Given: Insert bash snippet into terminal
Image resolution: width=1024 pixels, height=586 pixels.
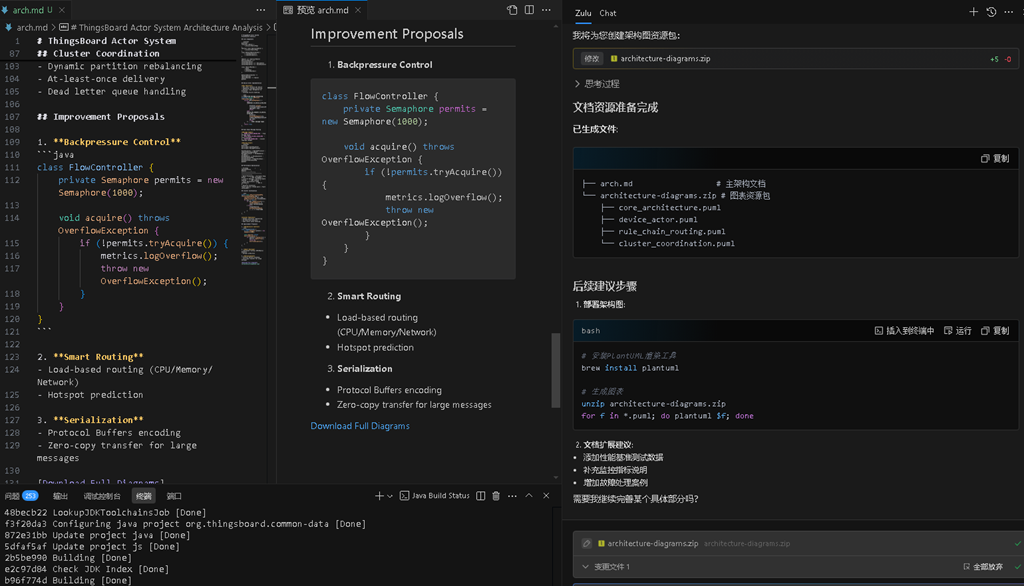Looking at the screenshot, I should click(x=904, y=331).
